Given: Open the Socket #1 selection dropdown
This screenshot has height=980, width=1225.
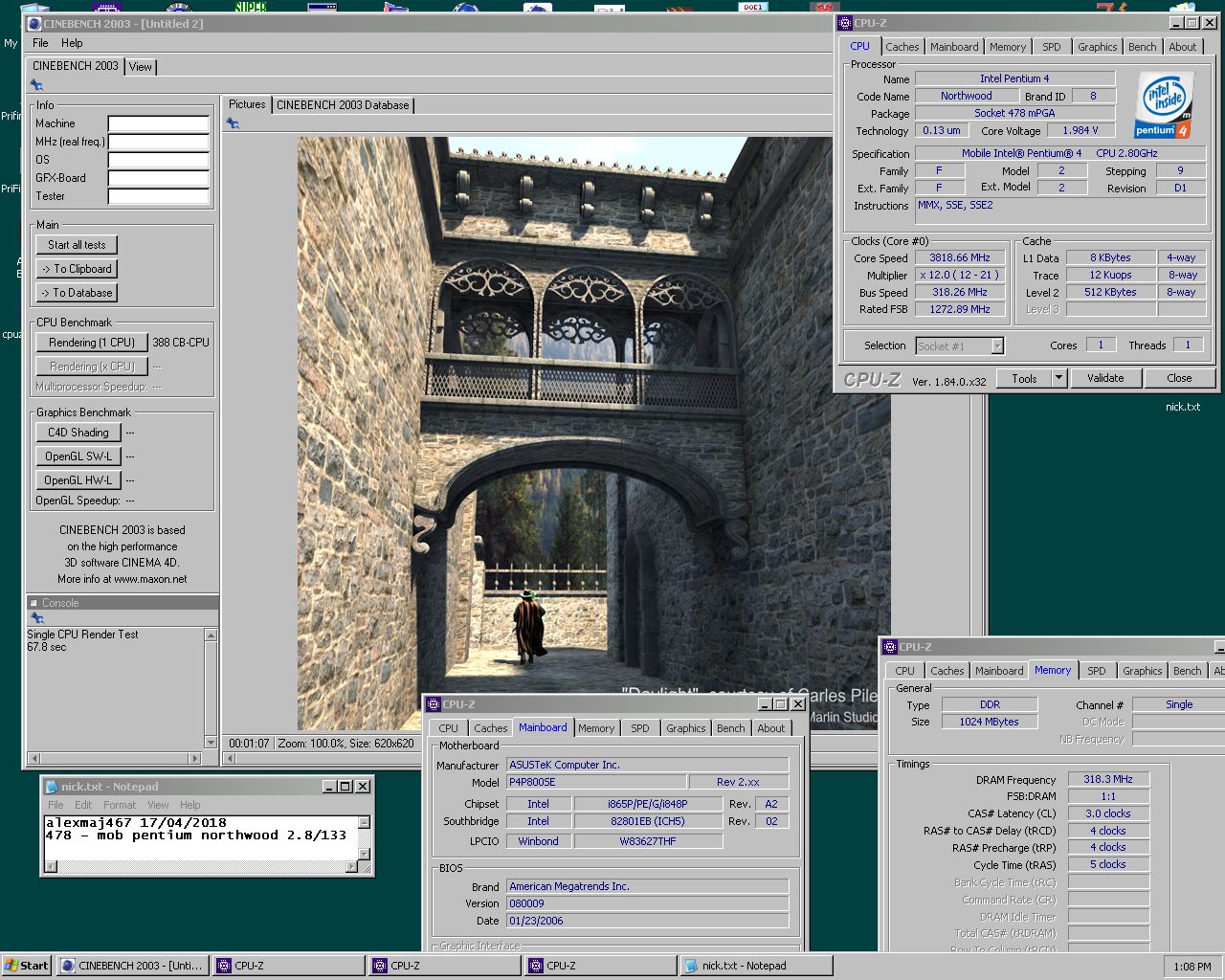Looking at the screenshot, I should [960, 345].
